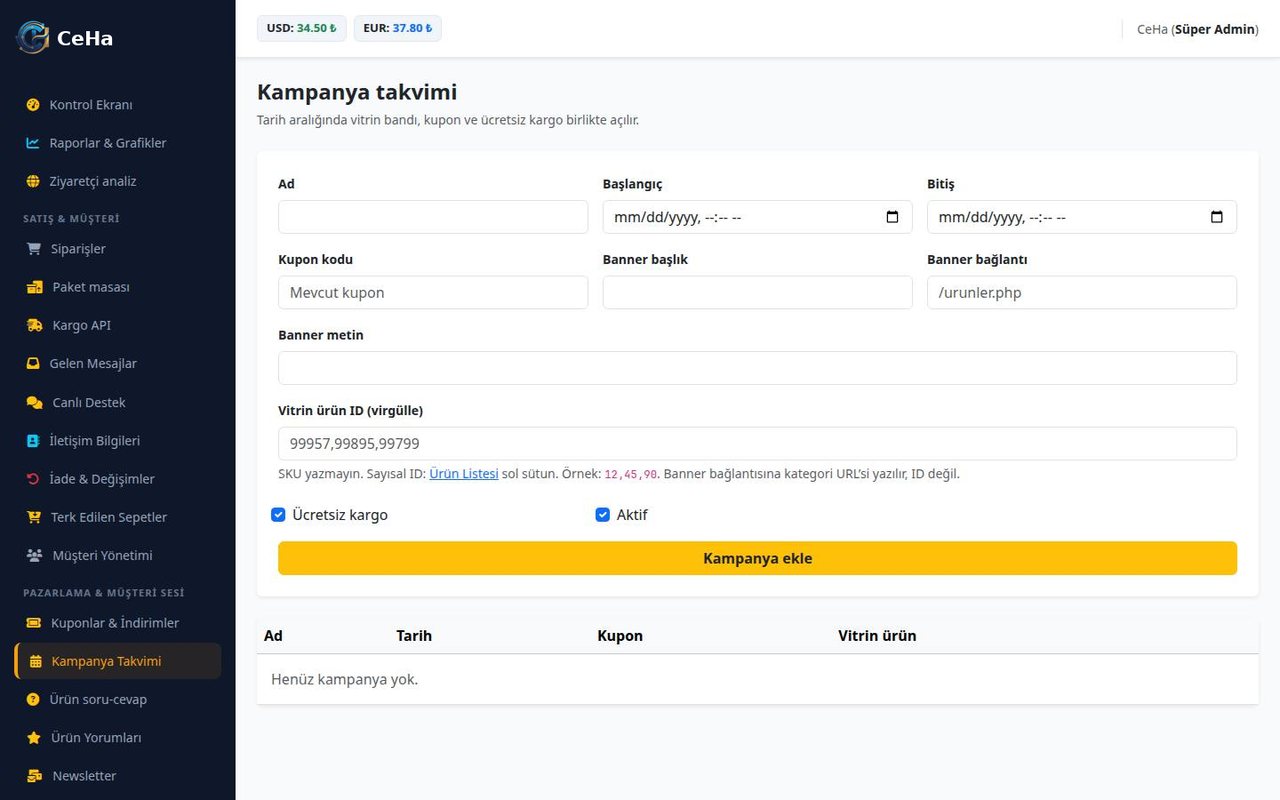Open the Siparişler menu entry
1280x800 pixels.
pos(118,249)
